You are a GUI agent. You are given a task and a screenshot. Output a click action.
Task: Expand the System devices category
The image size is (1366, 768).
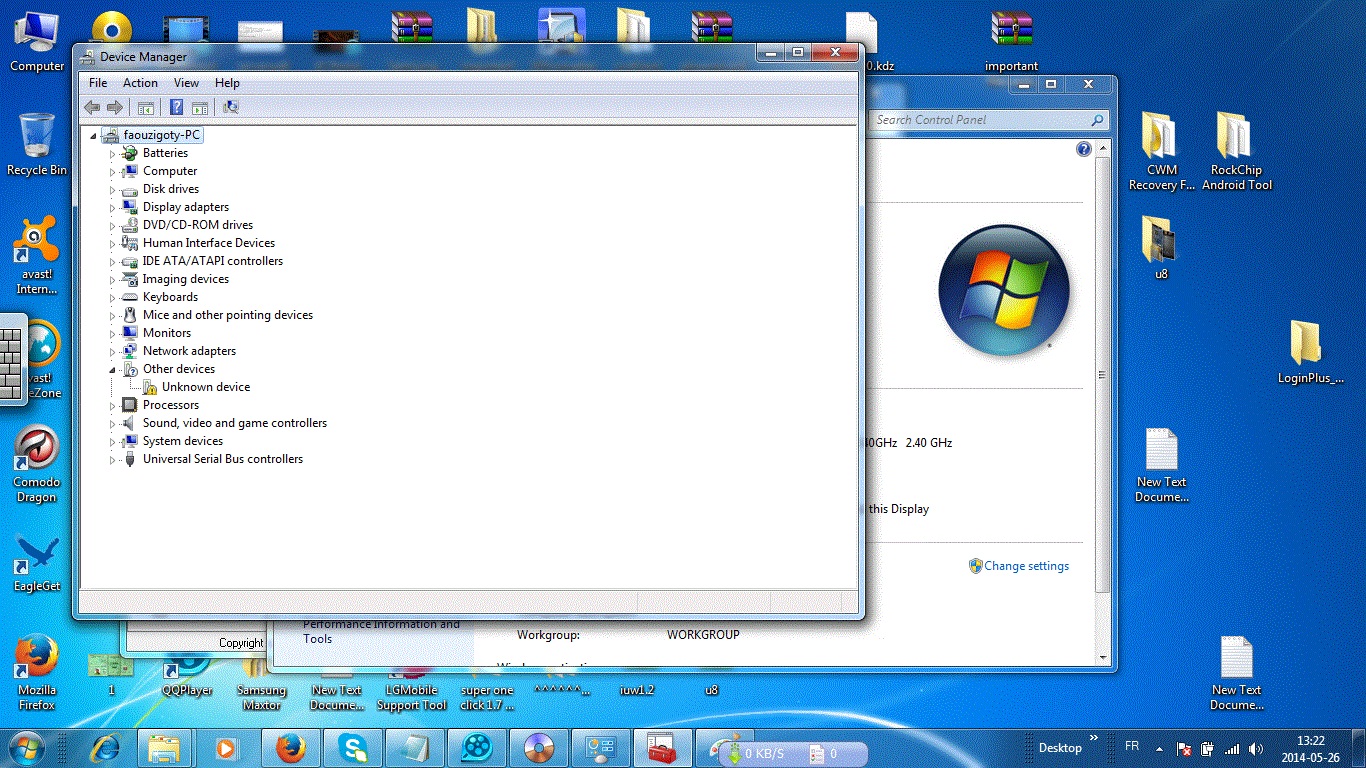tap(113, 442)
